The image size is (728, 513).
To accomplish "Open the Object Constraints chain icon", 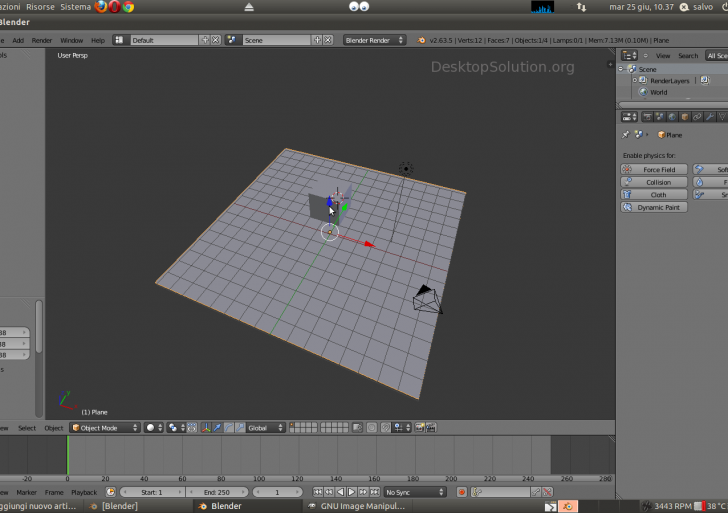I will click(697, 117).
